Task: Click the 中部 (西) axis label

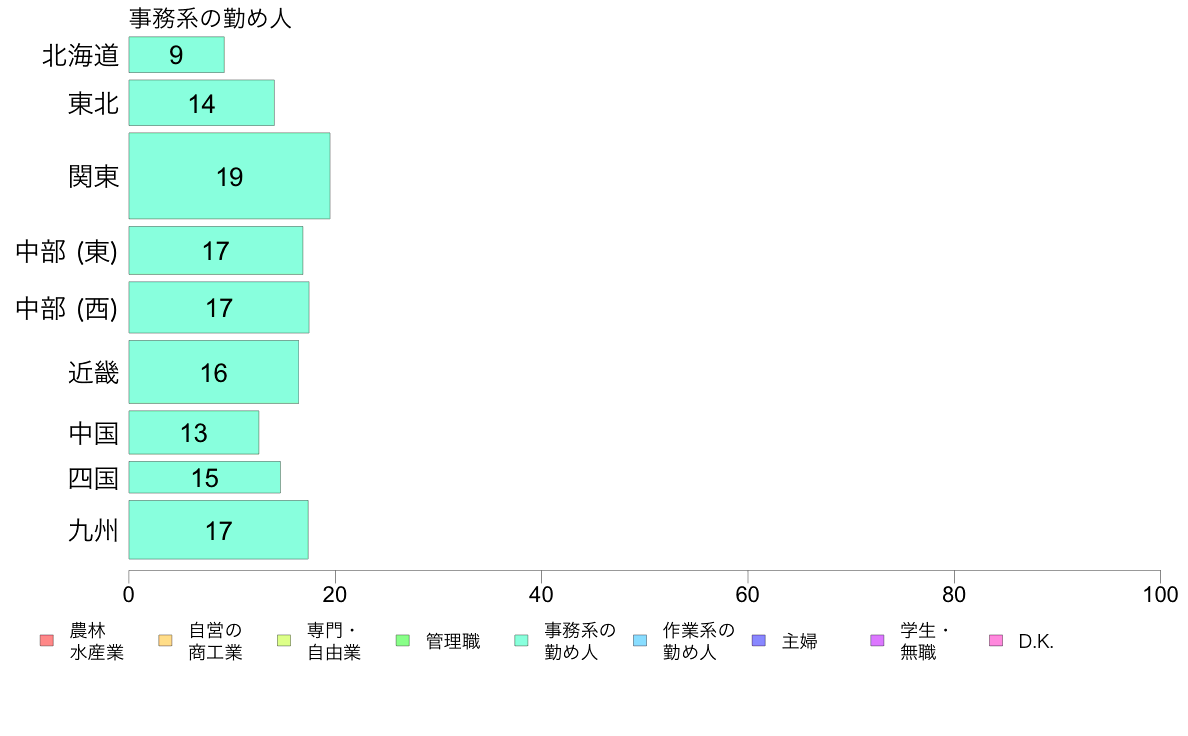Action: [67, 308]
